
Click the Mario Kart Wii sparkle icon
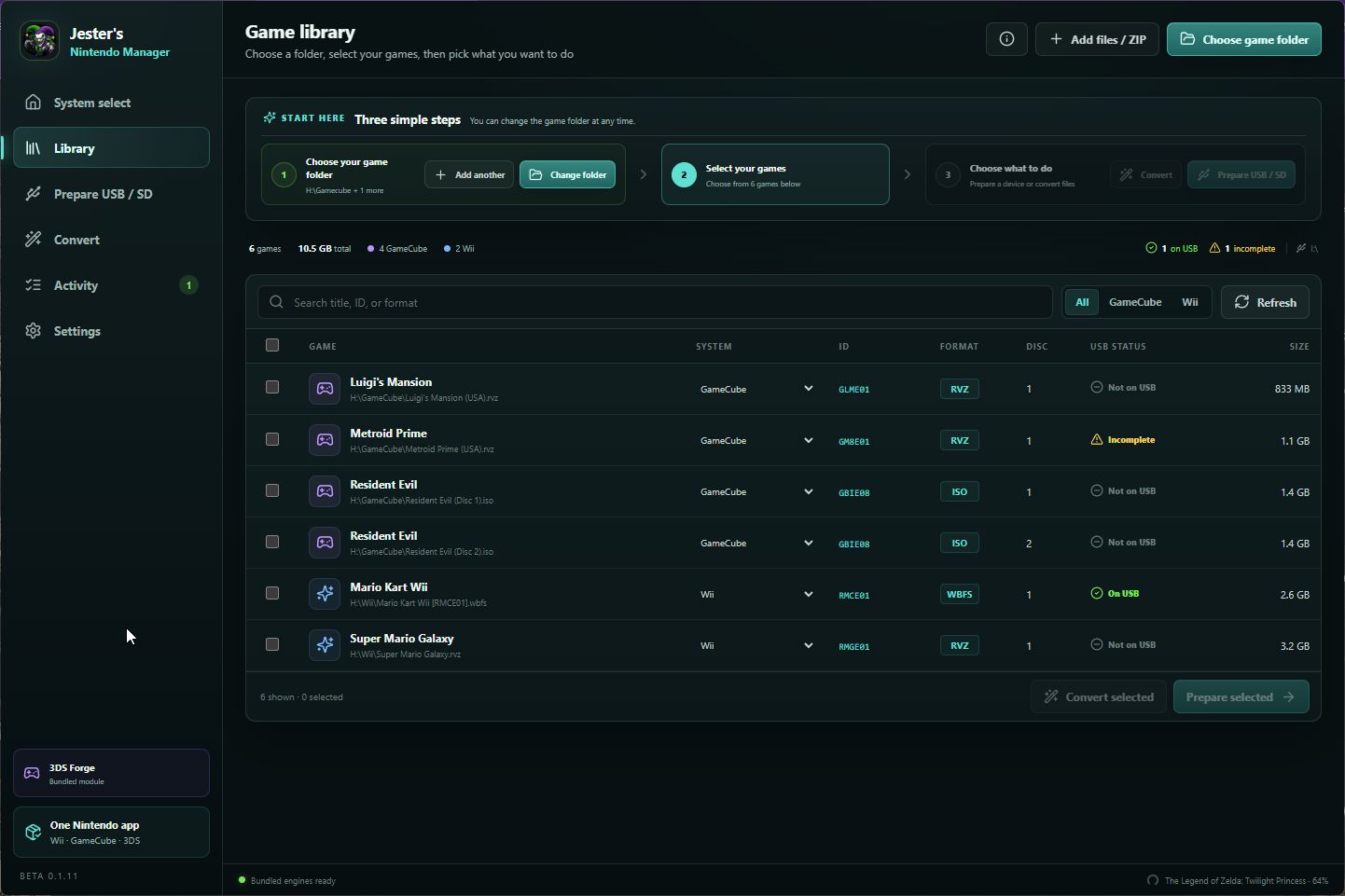click(x=325, y=594)
